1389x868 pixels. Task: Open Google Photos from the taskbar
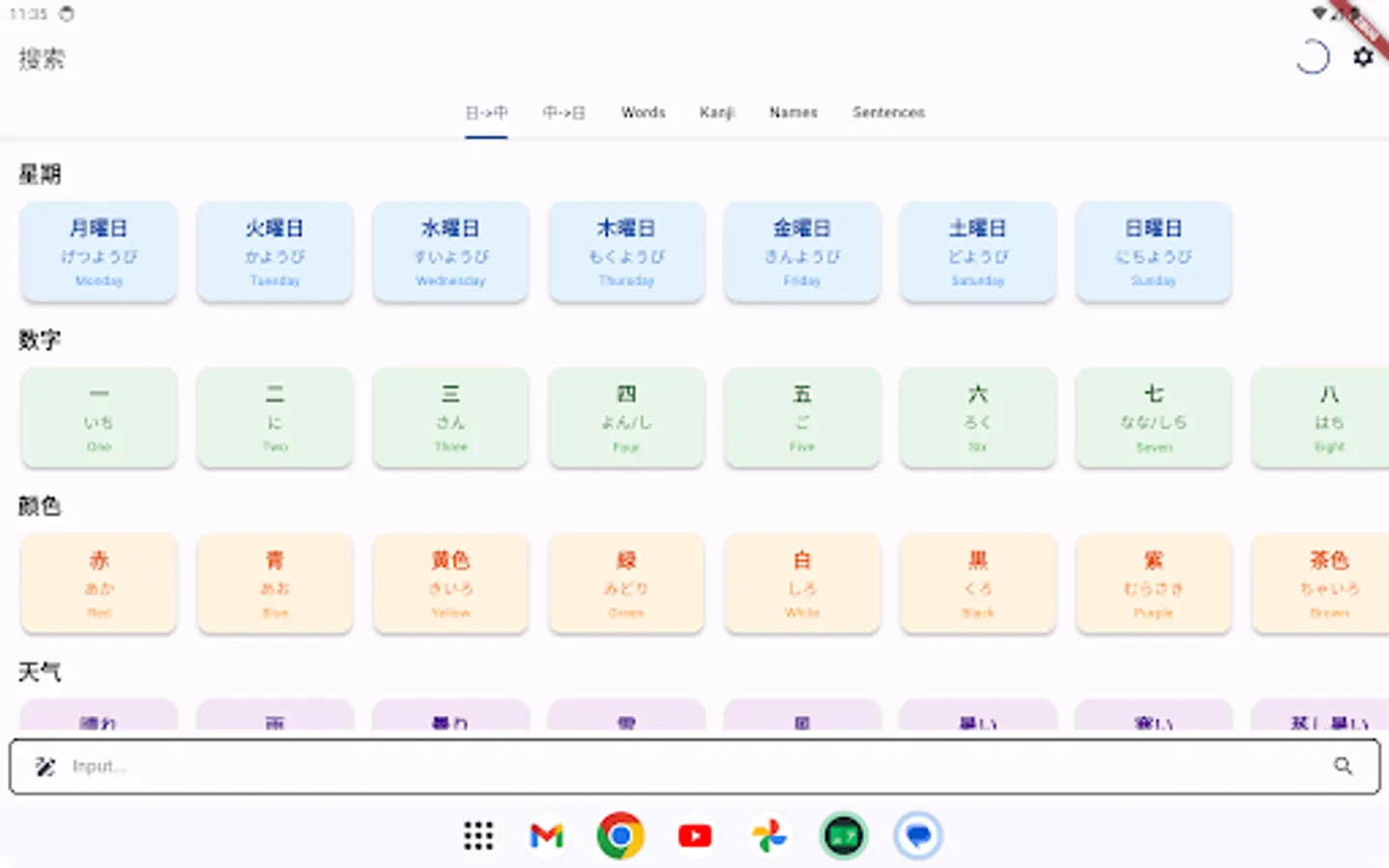[x=769, y=836]
